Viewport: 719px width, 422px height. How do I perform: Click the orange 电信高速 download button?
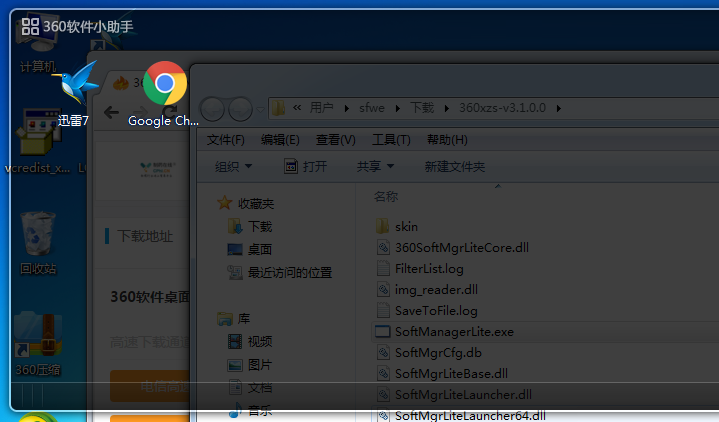coord(149,386)
